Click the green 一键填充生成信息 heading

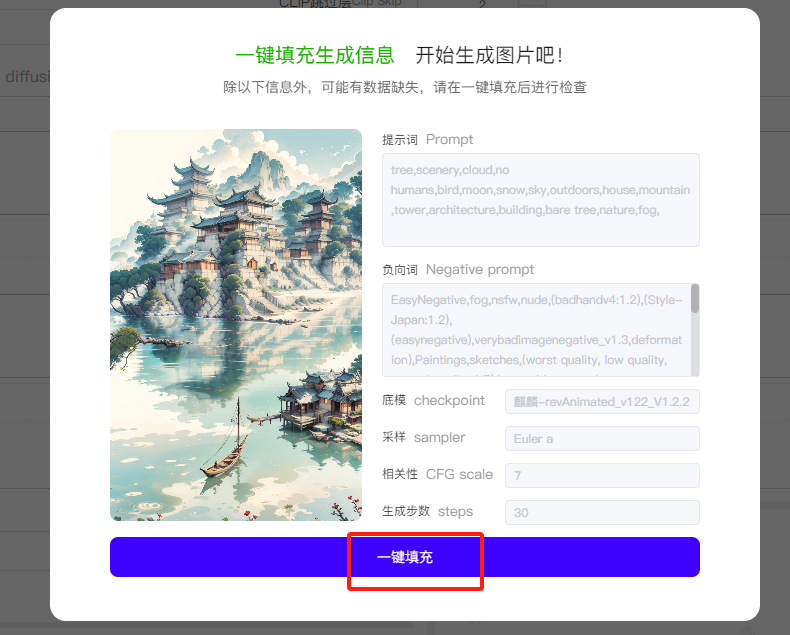point(314,55)
